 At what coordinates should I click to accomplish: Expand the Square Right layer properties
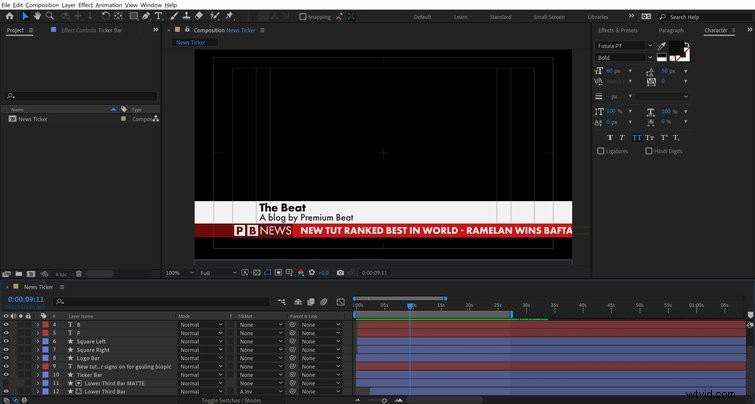click(x=38, y=350)
